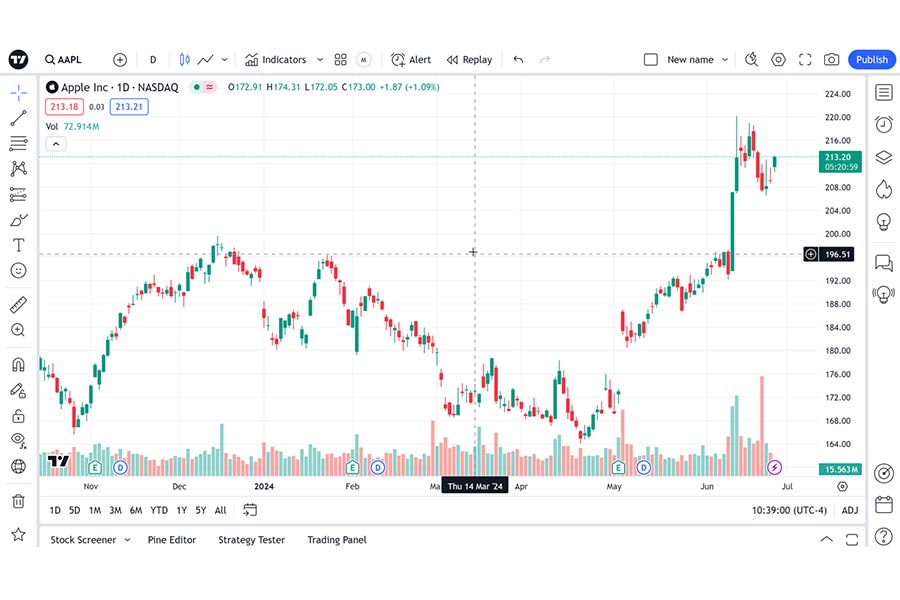Publish the chart idea
Screen dimensions: 900x600
point(871,60)
